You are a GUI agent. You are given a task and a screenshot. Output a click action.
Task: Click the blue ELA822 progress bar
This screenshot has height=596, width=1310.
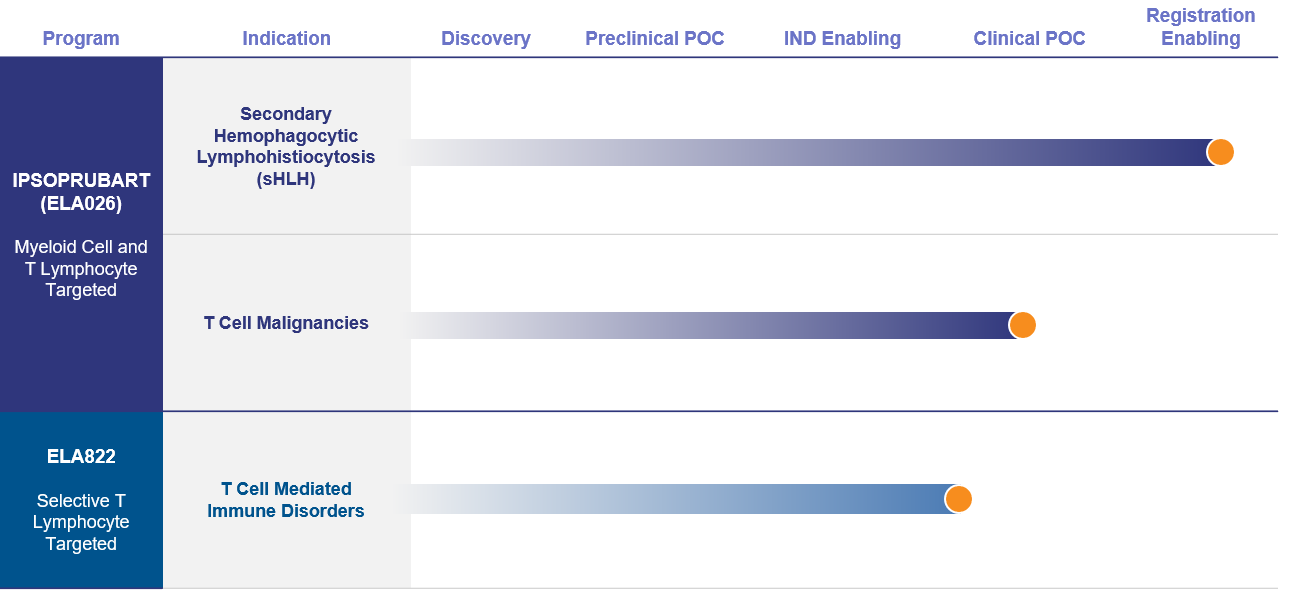(684, 499)
